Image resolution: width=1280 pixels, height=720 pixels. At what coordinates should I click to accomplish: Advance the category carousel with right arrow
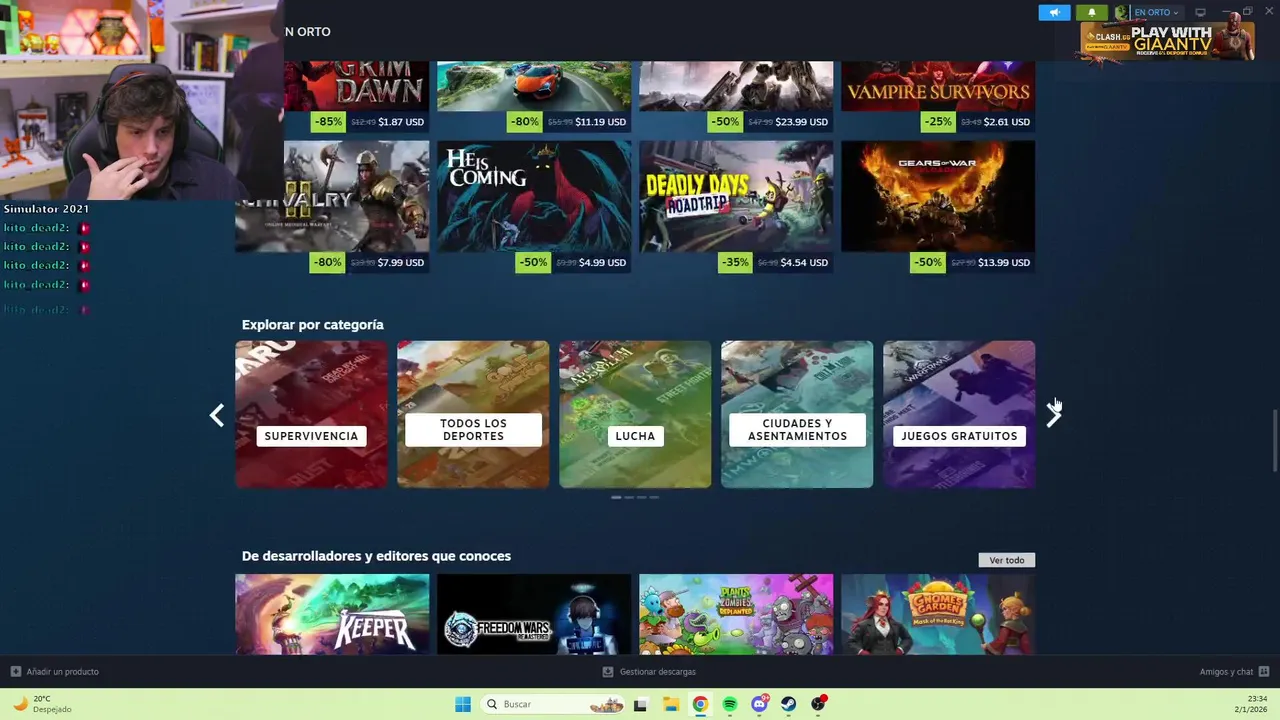pyautogui.click(x=1053, y=415)
